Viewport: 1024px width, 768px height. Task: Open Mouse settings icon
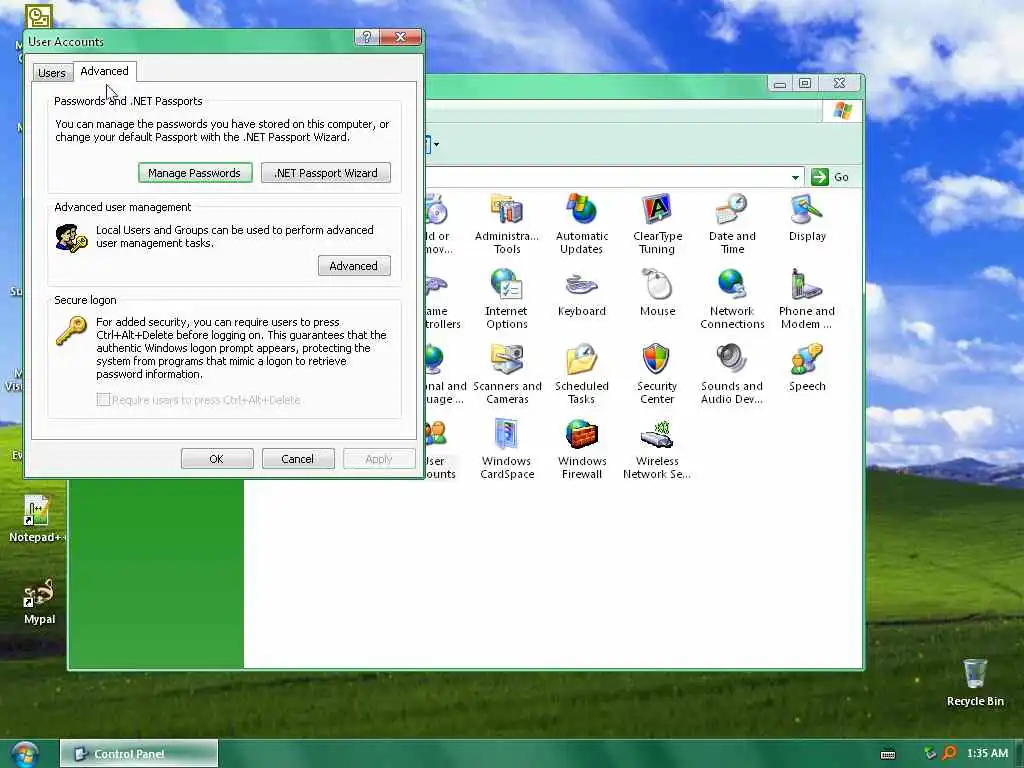point(657,293)
